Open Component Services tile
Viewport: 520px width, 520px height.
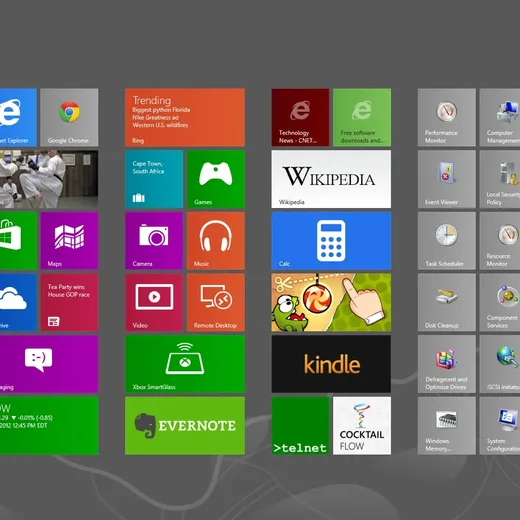500,302
